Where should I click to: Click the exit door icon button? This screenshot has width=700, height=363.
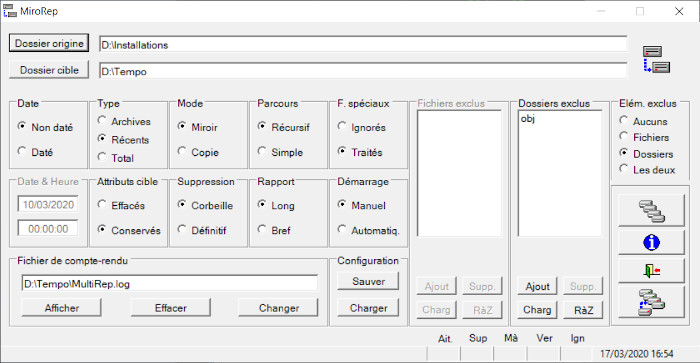click(x=651, y=271)
